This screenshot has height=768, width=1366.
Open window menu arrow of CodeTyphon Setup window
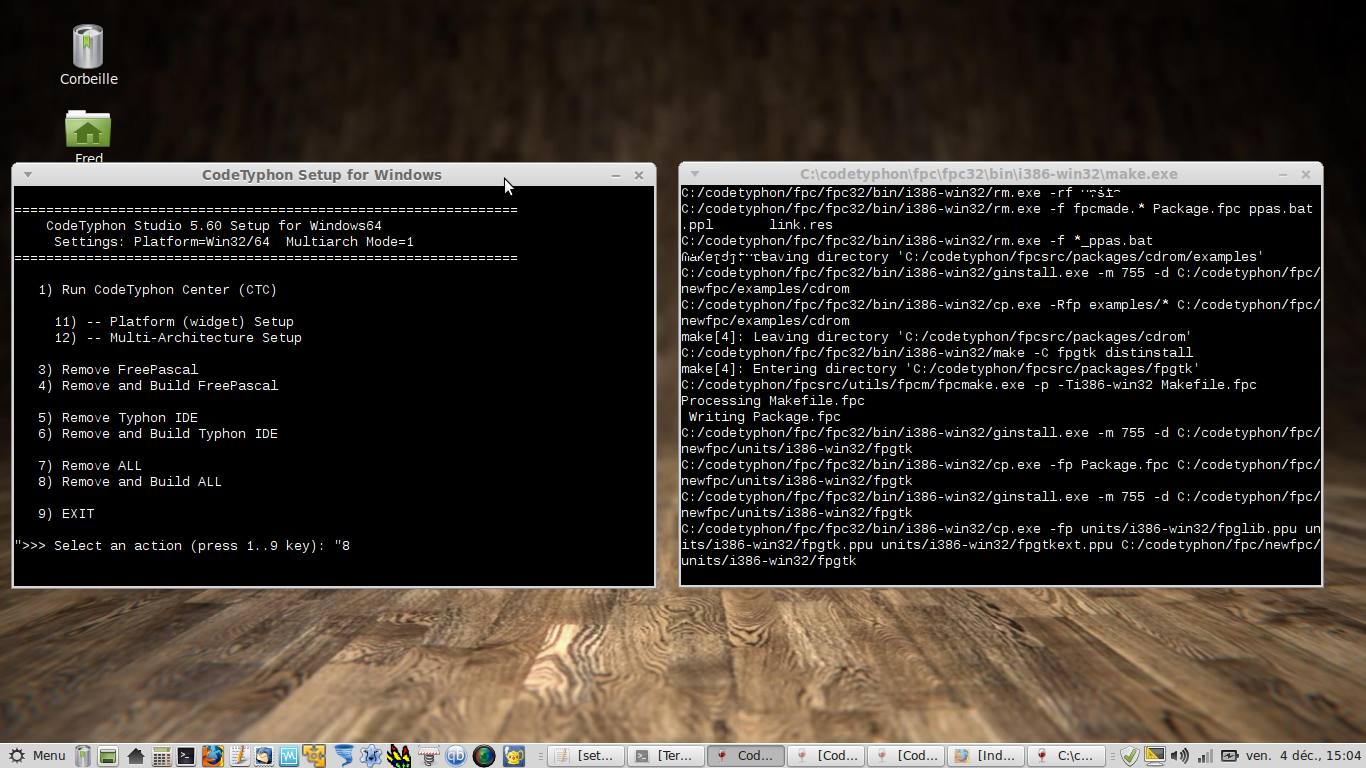(28, 175)
